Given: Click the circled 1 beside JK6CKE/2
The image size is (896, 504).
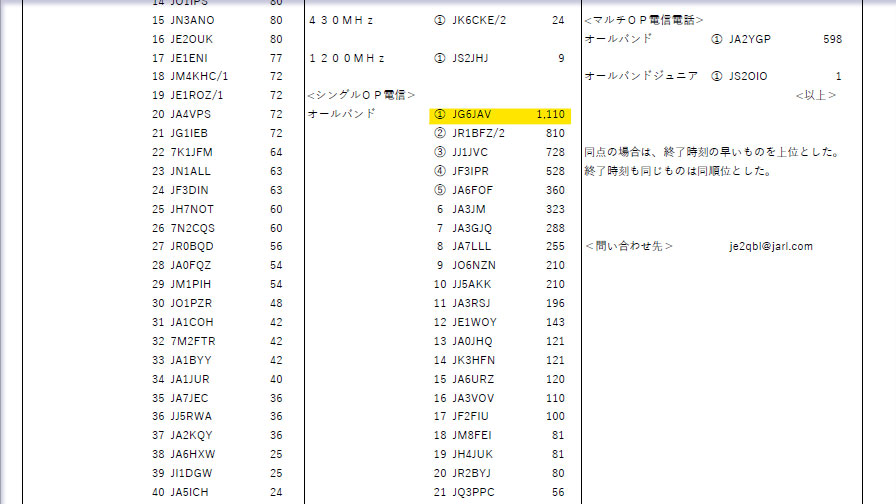Looking at the screenshot, I should 440,19.
